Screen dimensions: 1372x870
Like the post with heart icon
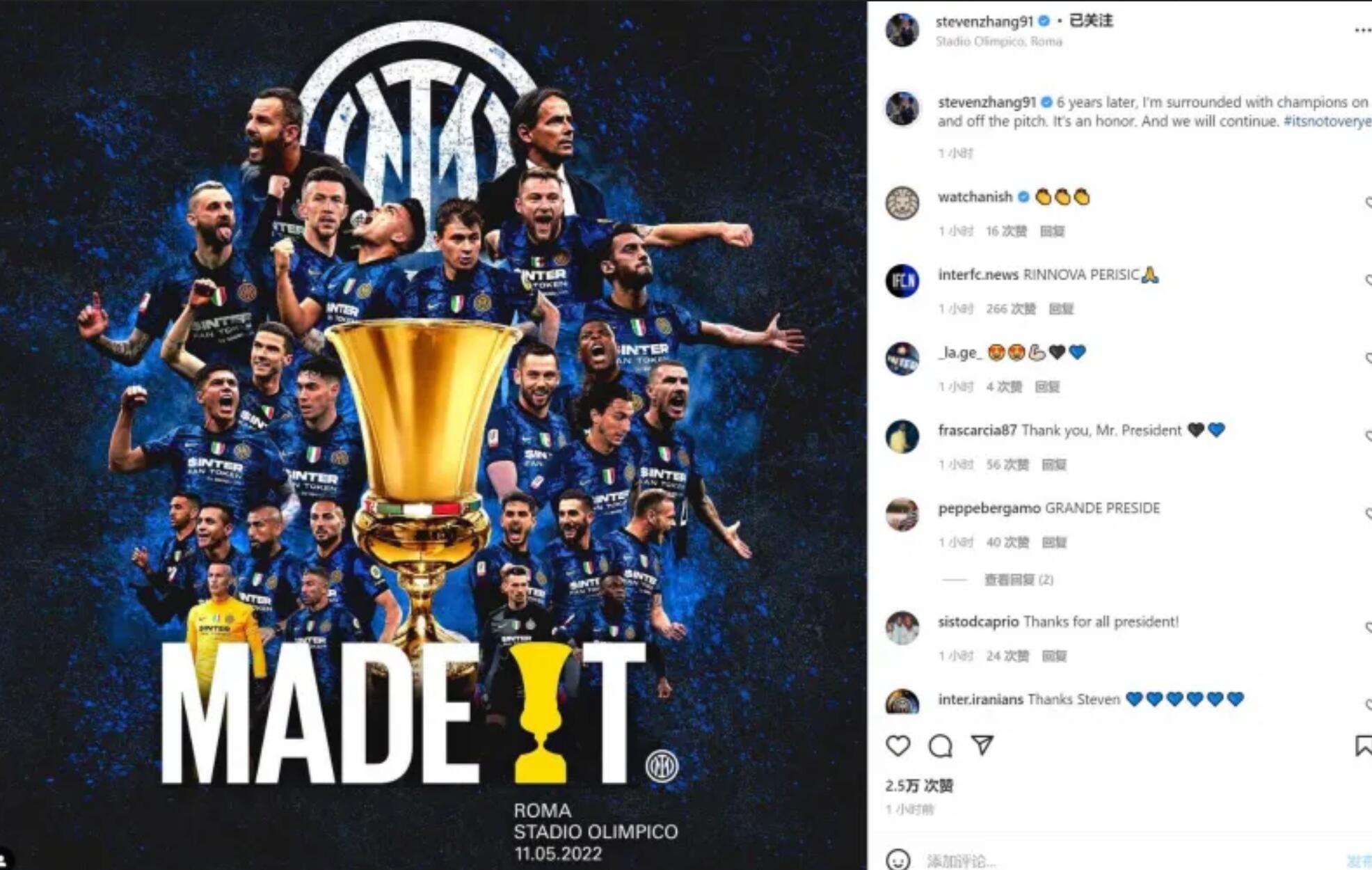pos(898,745)
